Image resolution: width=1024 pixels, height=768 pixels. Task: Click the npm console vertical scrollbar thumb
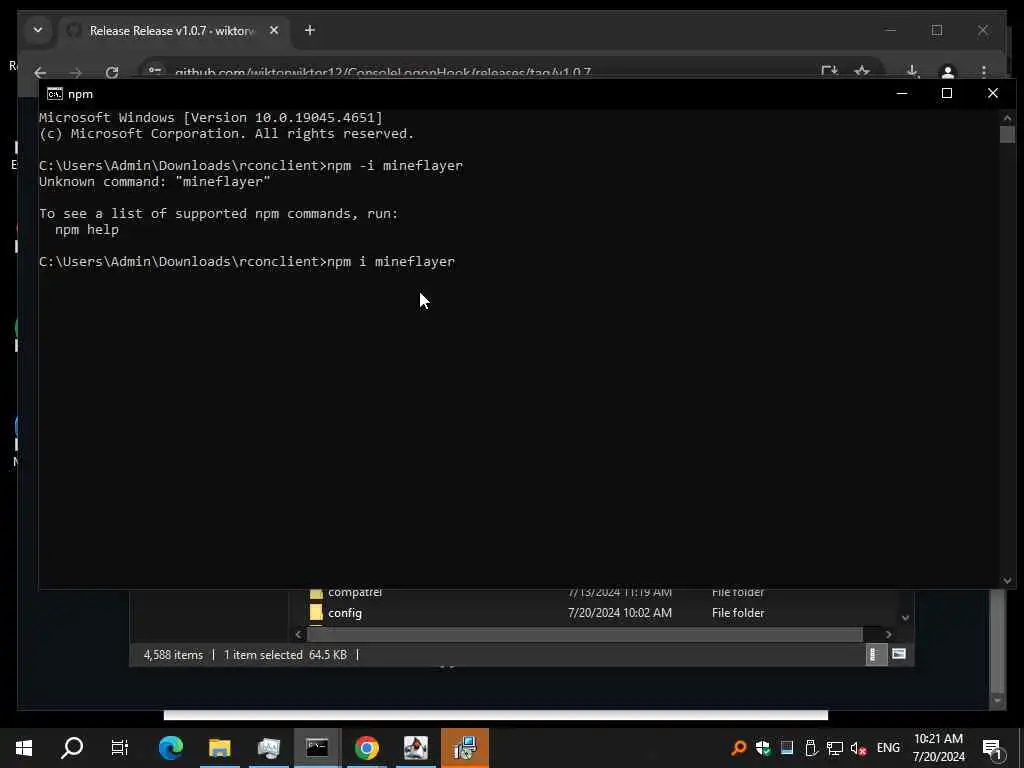click(x=1007, y=135)
